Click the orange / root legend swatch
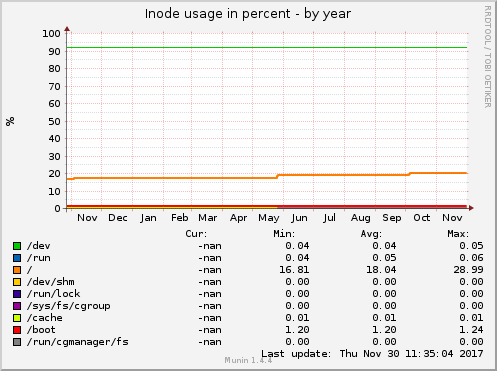This screenshot has width=497, height=371. (x=17, y=270)
